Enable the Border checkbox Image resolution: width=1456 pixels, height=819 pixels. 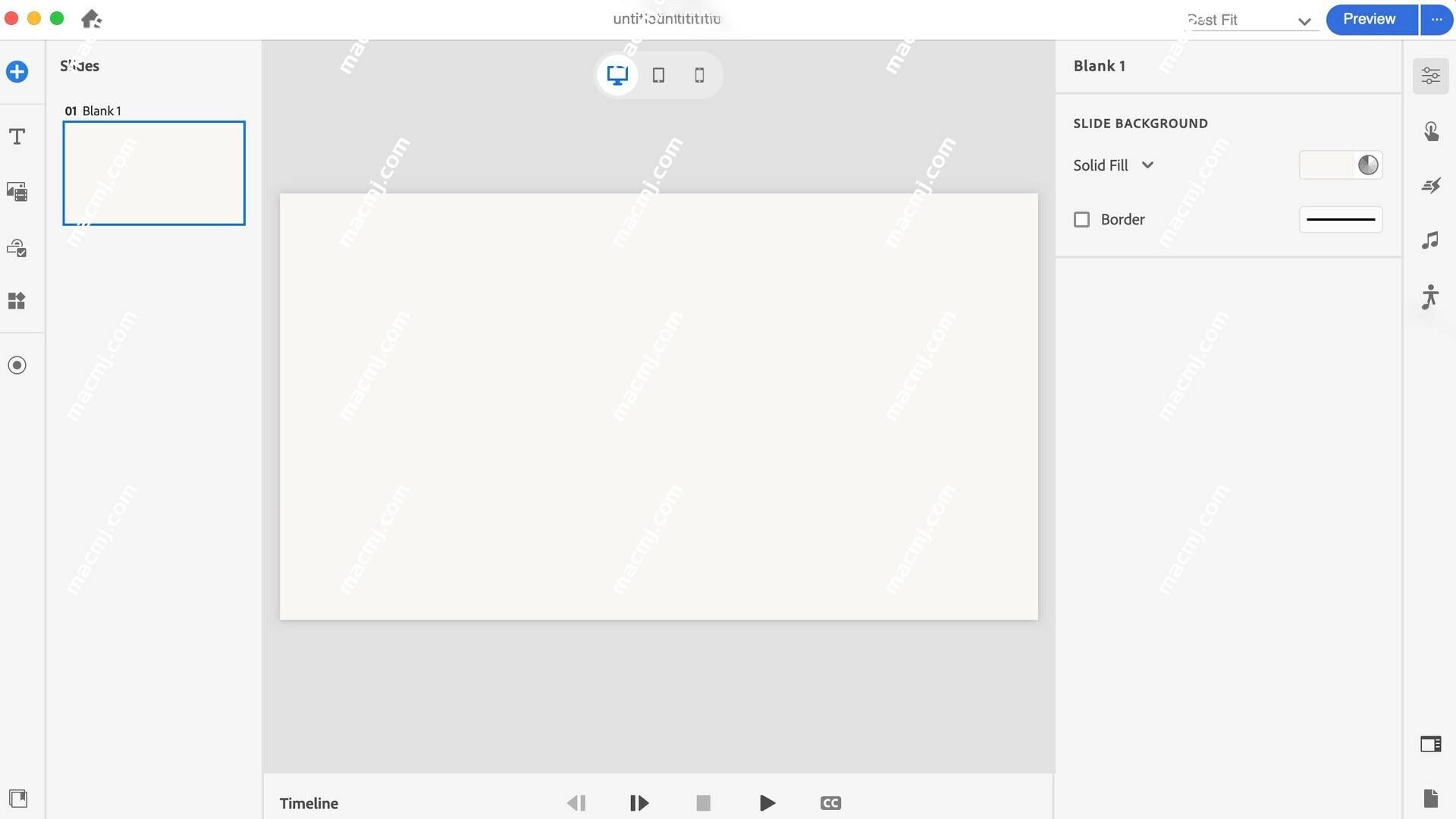click(x=1081, y=220)
